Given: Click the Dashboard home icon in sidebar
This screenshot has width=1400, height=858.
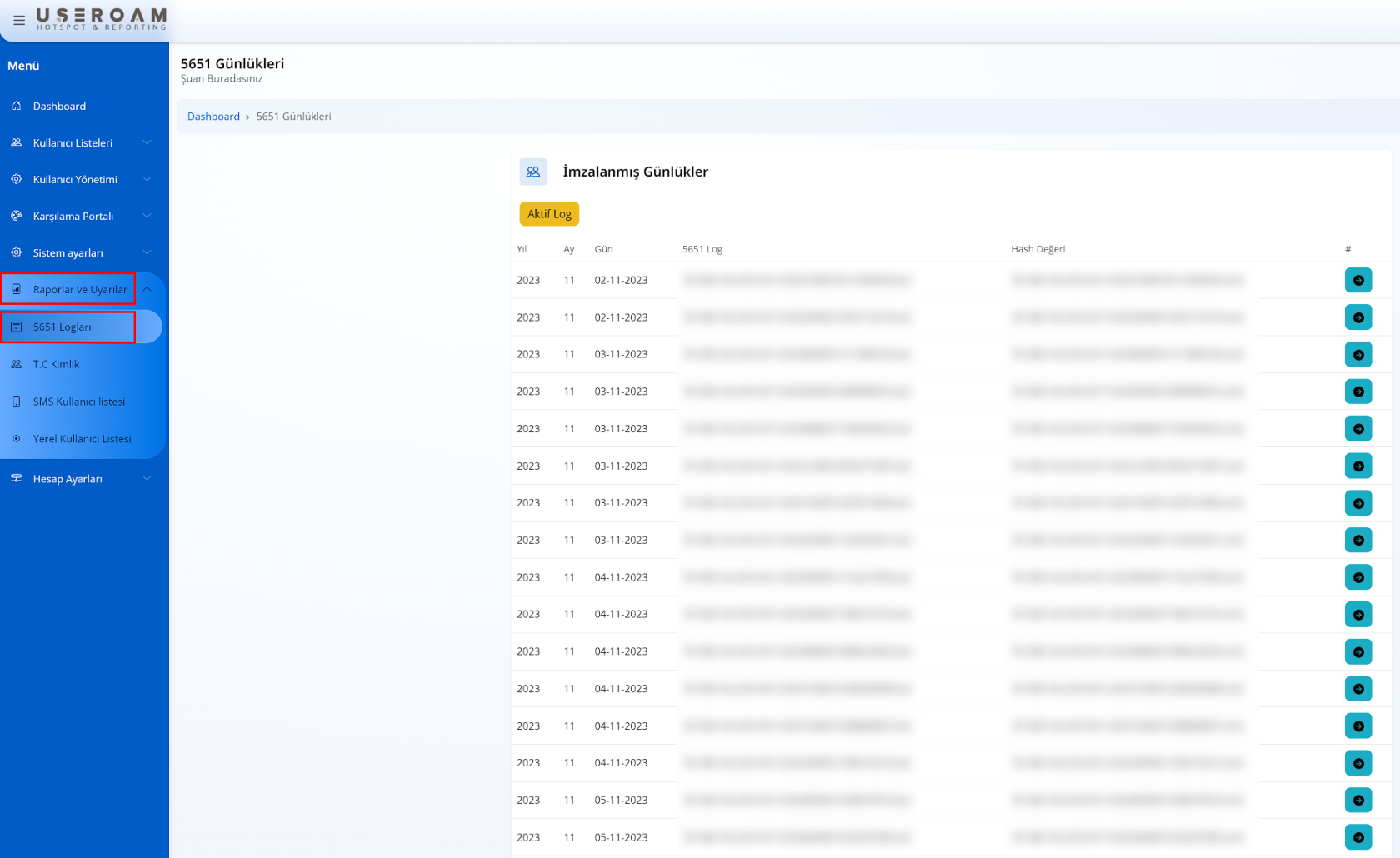Looking at the screenshot, I should click(x=17, y=106).
